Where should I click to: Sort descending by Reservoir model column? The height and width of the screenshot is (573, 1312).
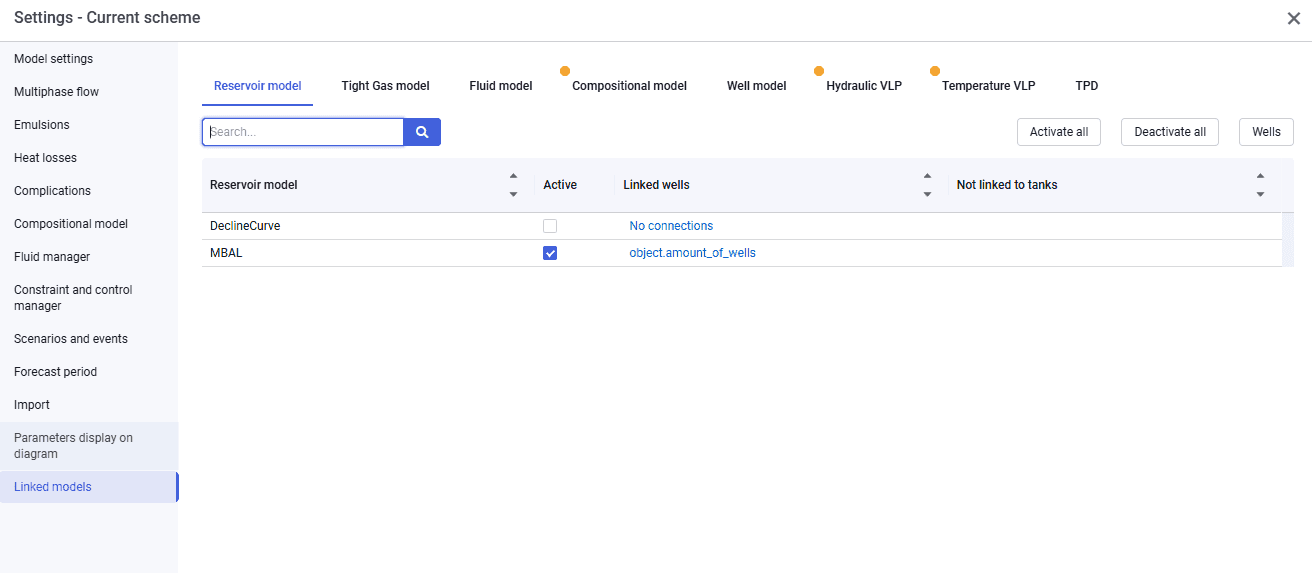tap(514, 194)
